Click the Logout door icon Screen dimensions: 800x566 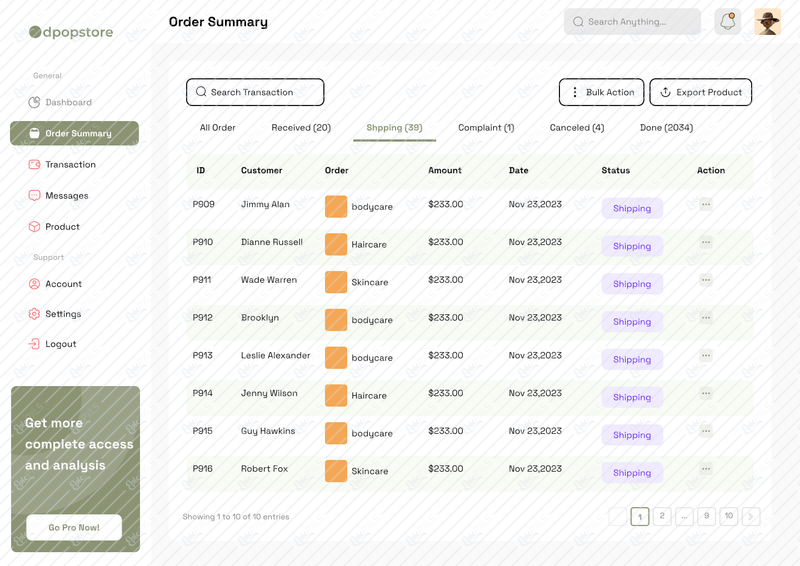coord(34,344)
